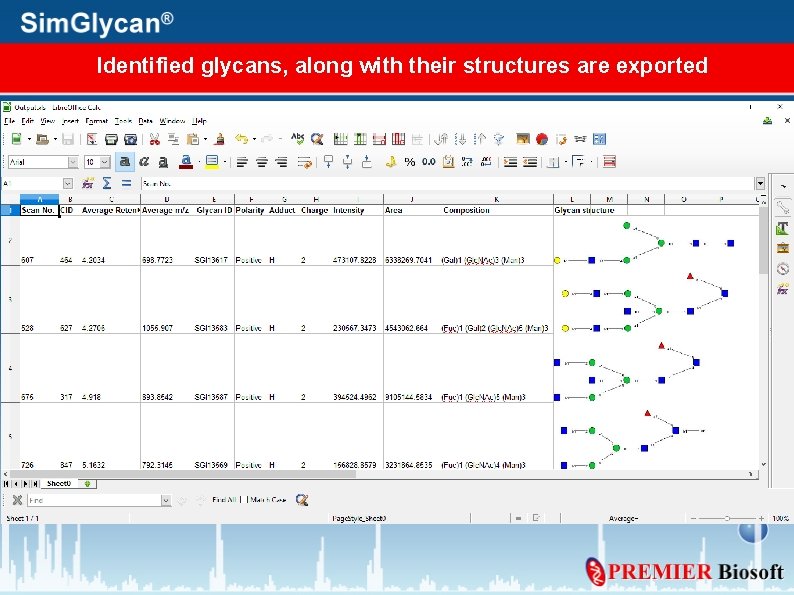Apply AutoFilter funnel

point(499,139)
